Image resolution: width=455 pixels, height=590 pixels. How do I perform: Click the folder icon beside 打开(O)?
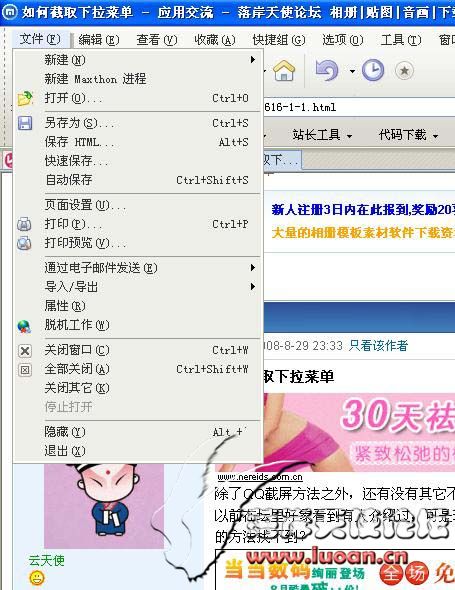tap(25, 98)
